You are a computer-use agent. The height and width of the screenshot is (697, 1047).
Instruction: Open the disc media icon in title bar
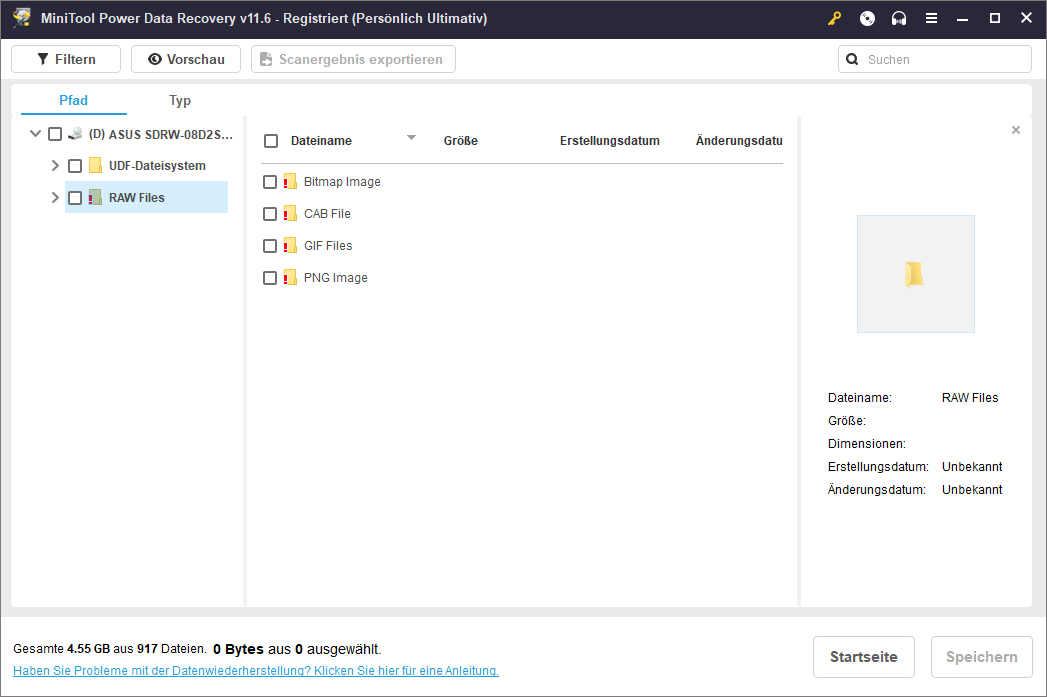[867, 19]
